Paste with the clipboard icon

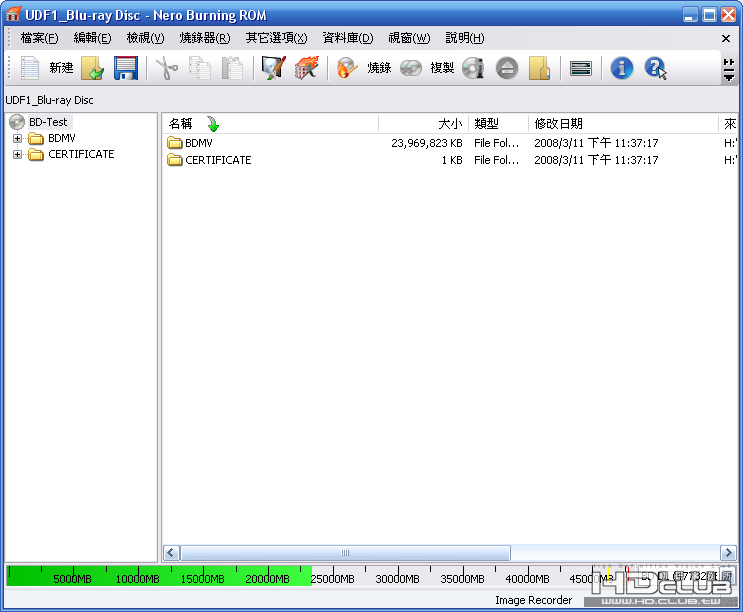coord(232,68)
